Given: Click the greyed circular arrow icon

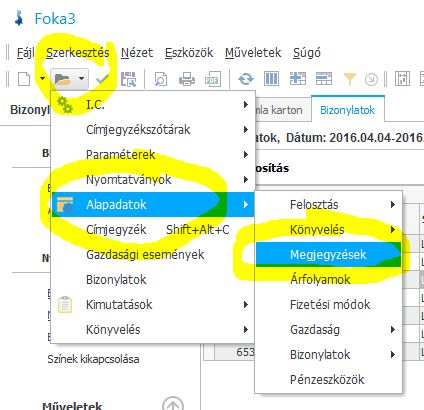Looking at the screenshot, I should pos(371,79).
